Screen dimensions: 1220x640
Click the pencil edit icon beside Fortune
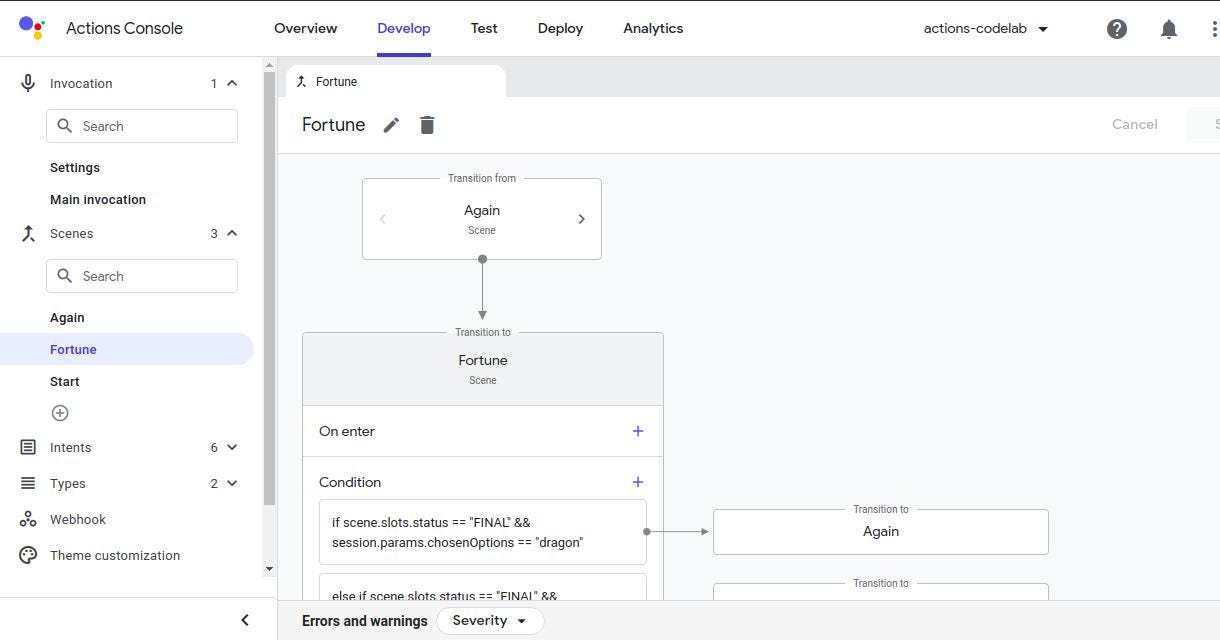(x=391, y=125)
